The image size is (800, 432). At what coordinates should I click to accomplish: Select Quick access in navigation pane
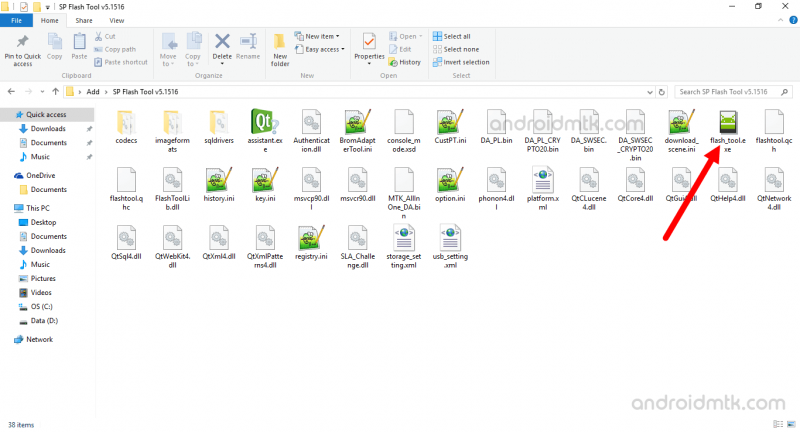[46, 114]
